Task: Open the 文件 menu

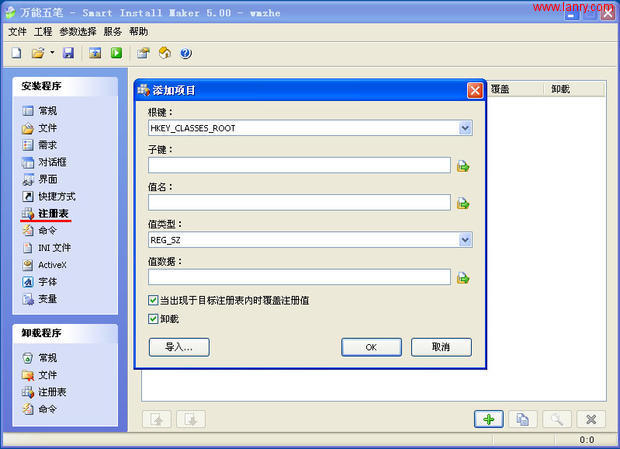Action: point(17,32)
